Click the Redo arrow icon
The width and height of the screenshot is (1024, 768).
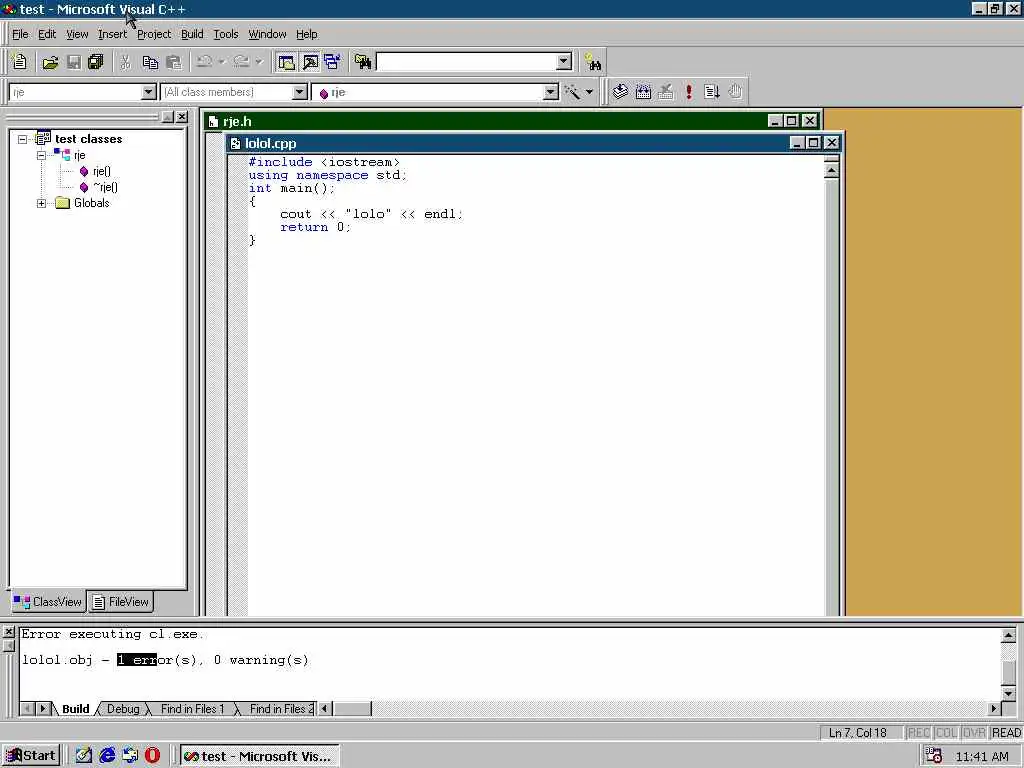click(x=241, y=62)
